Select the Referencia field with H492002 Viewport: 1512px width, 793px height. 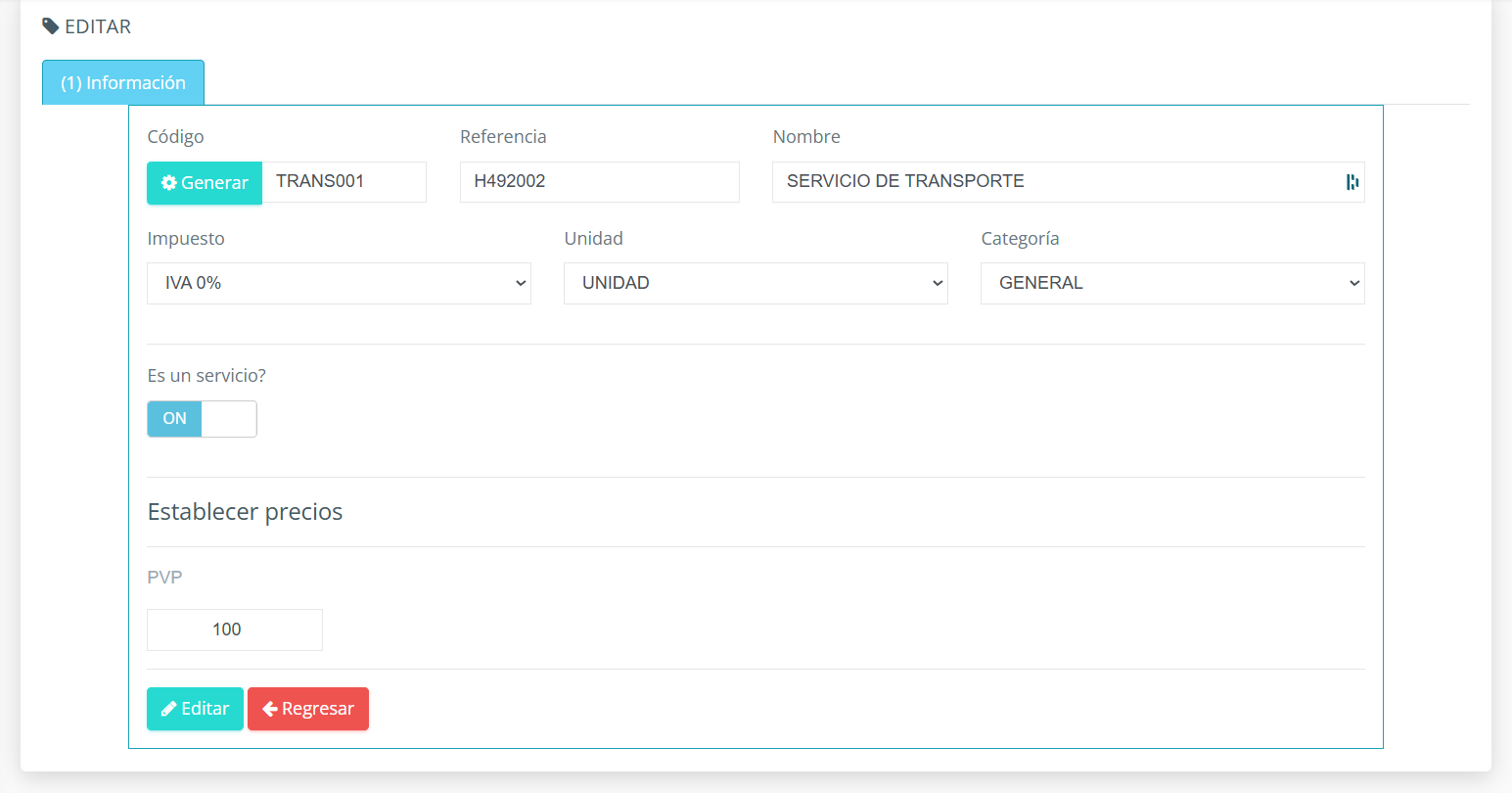coord(599,182)
